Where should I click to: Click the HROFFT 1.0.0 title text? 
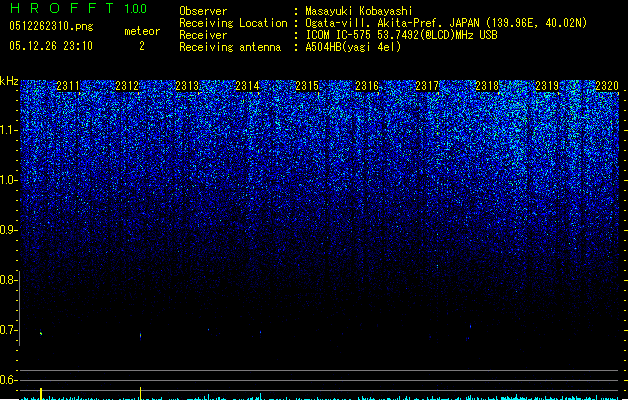(78, 8)
